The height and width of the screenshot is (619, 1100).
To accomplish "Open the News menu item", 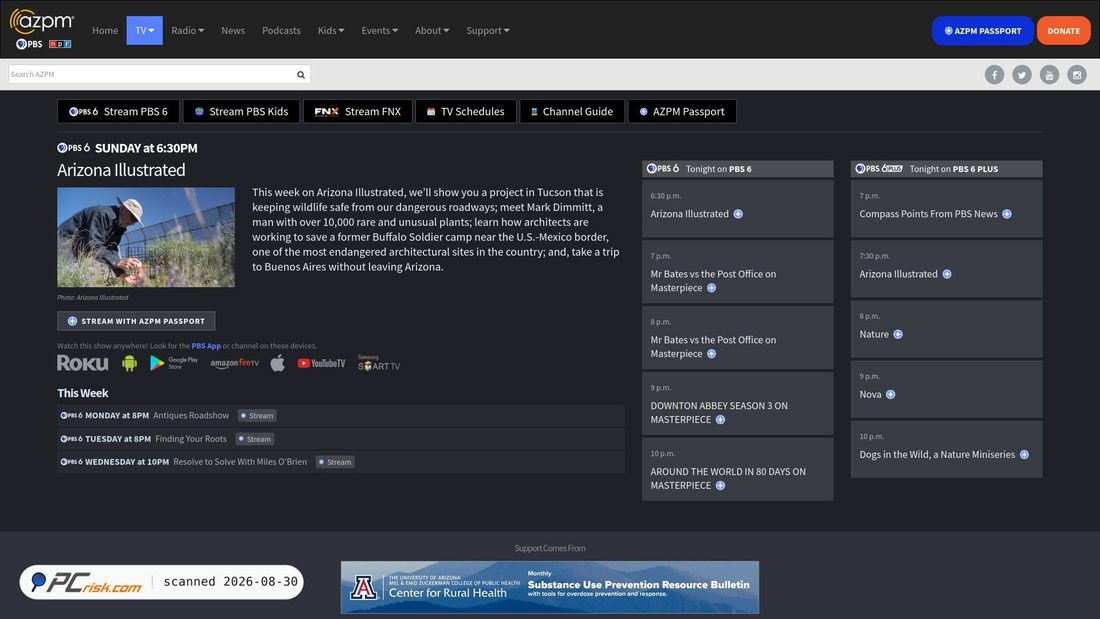I will (x=233, y=30).
